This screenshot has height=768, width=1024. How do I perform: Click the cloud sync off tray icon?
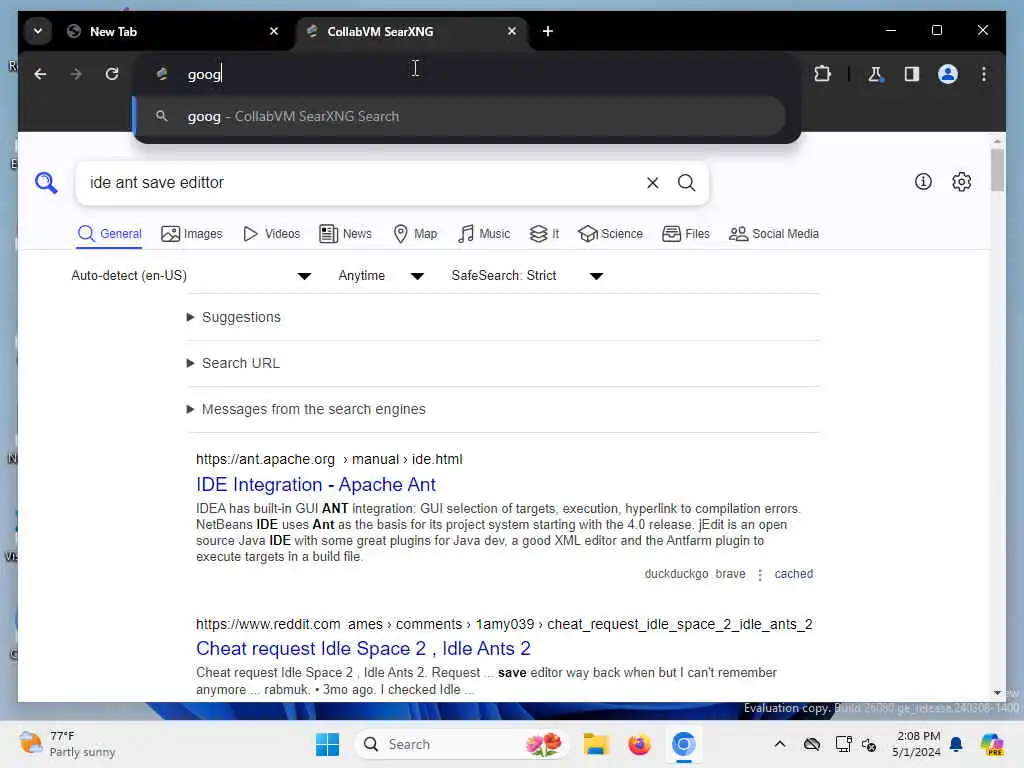pyautogui.click(x=811, y=744)
